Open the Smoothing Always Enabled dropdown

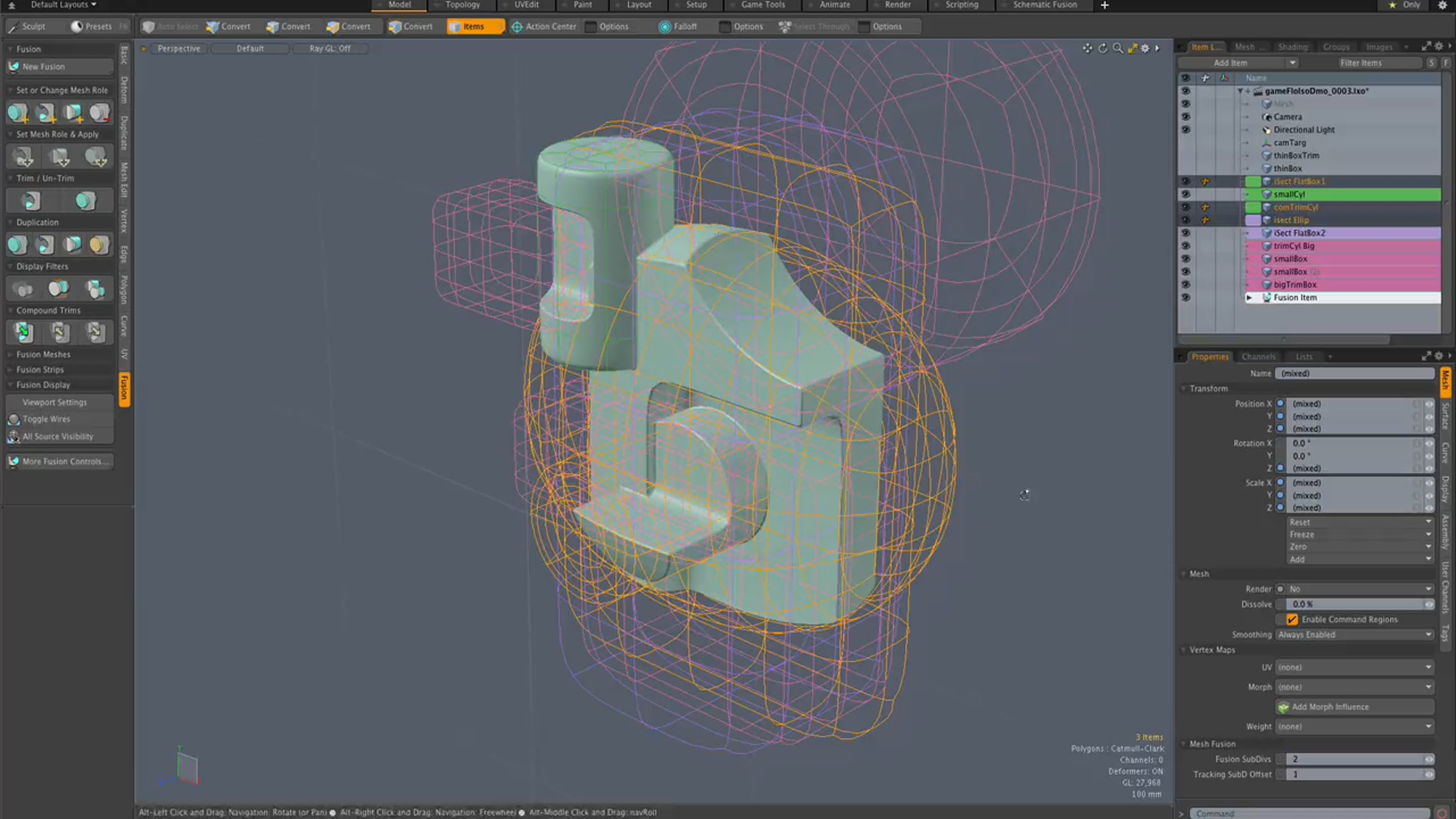tap(1355, 635)
